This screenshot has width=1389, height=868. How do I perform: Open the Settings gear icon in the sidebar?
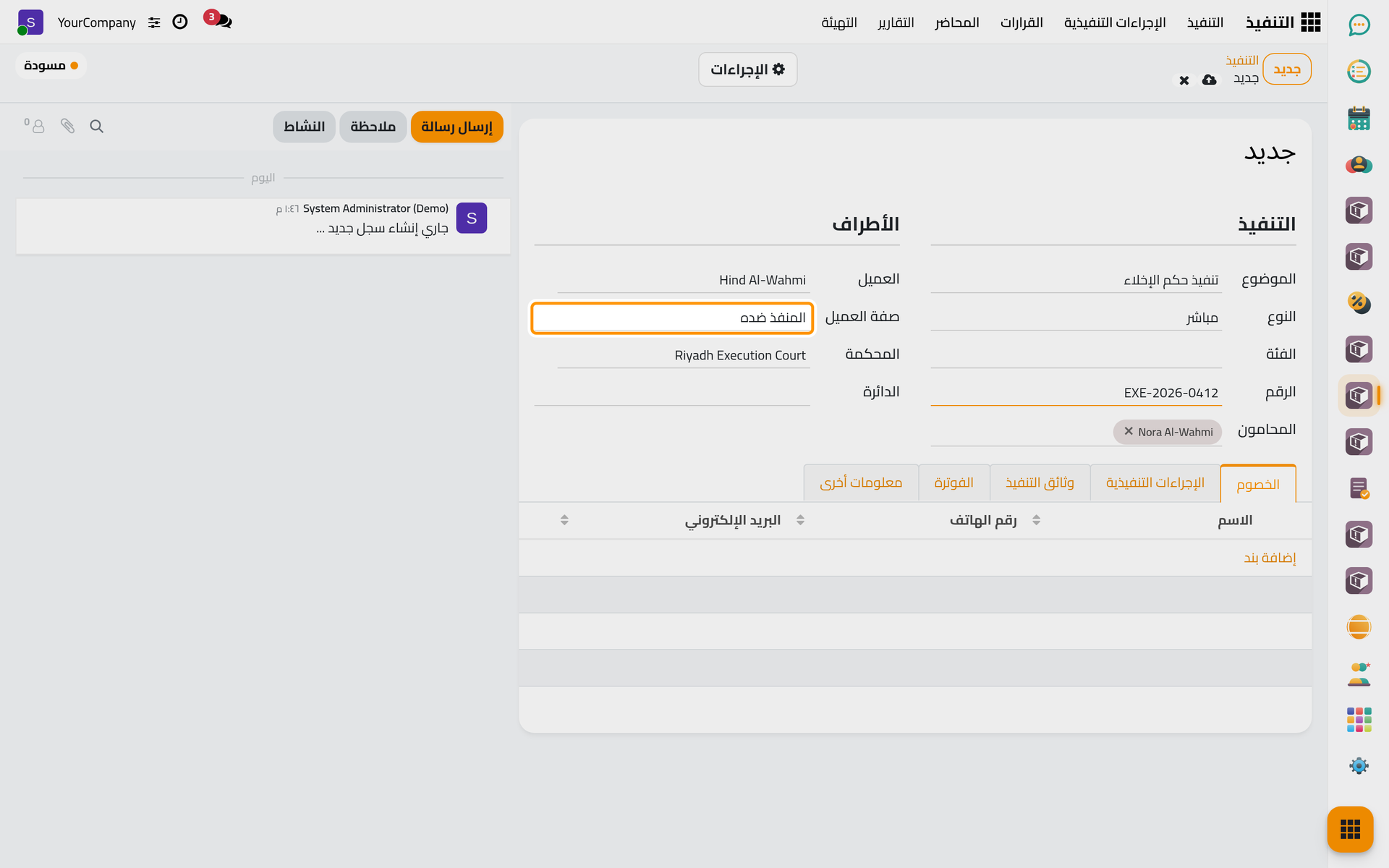pos(1359,766)
